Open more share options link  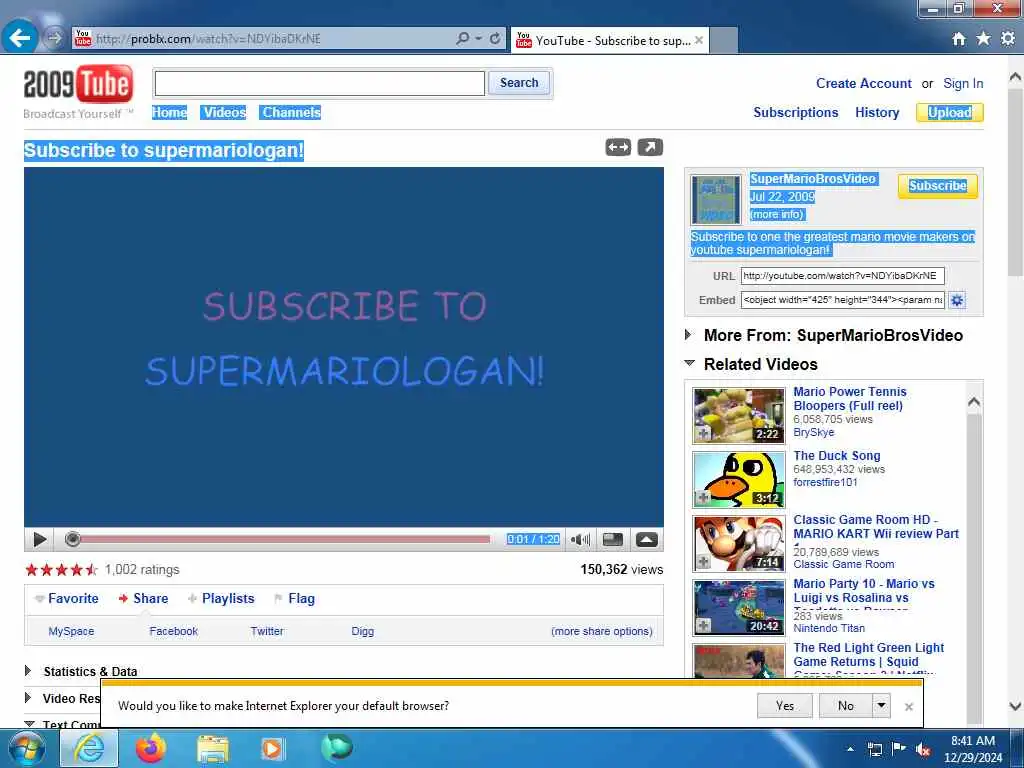pos(601,632)
